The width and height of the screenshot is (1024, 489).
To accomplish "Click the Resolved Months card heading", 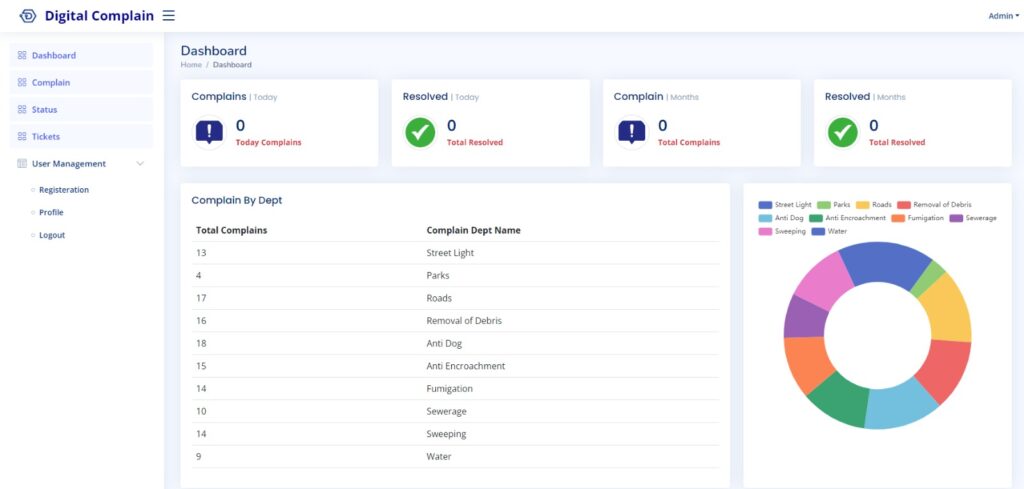I will (865, 97).
